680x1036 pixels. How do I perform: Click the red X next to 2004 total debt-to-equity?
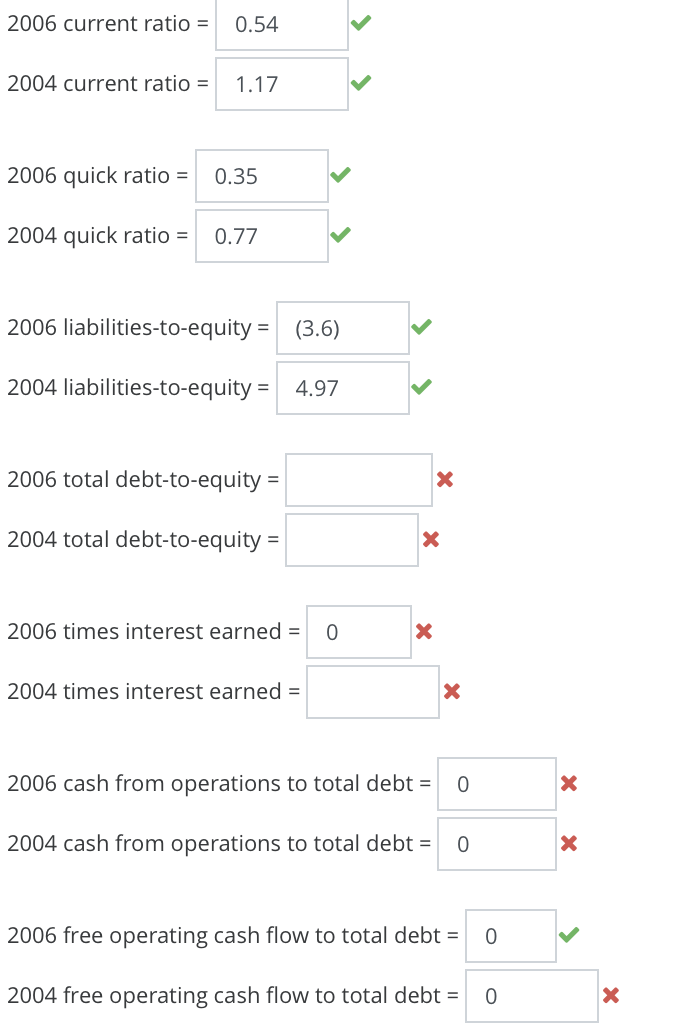pos(430,539)
